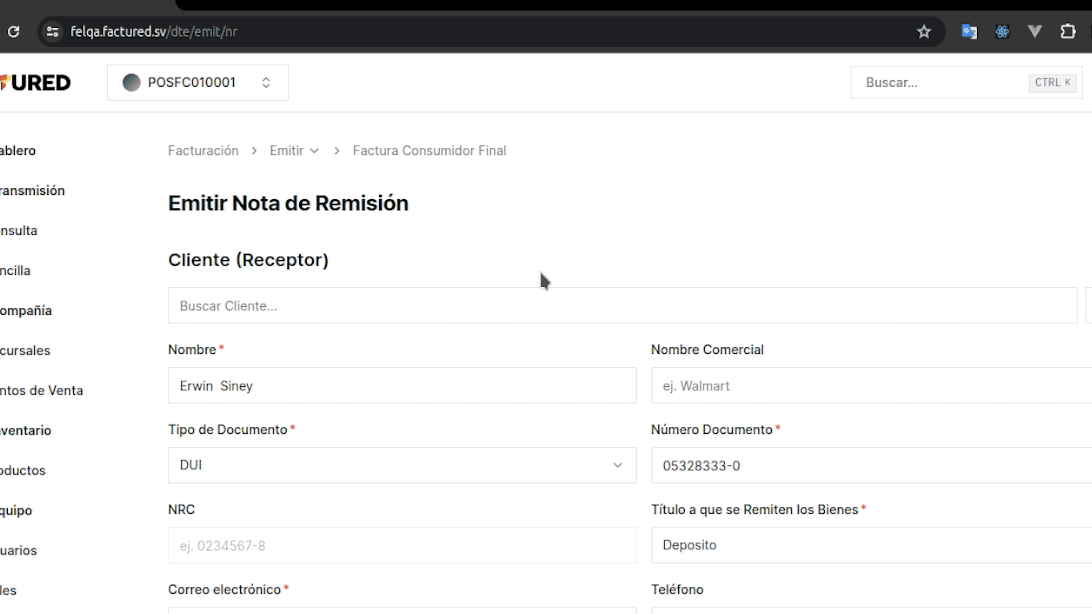
Task: Open the POSFC010001 point-of-sale selector
Action: pos(198,83)
